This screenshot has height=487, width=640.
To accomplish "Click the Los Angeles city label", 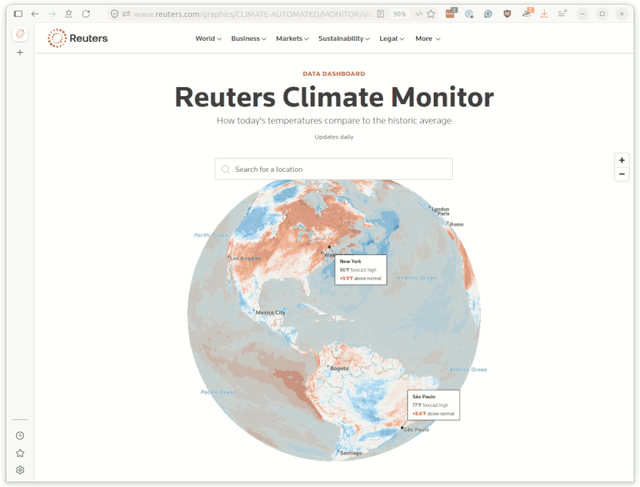I will [x=245, y=258].
